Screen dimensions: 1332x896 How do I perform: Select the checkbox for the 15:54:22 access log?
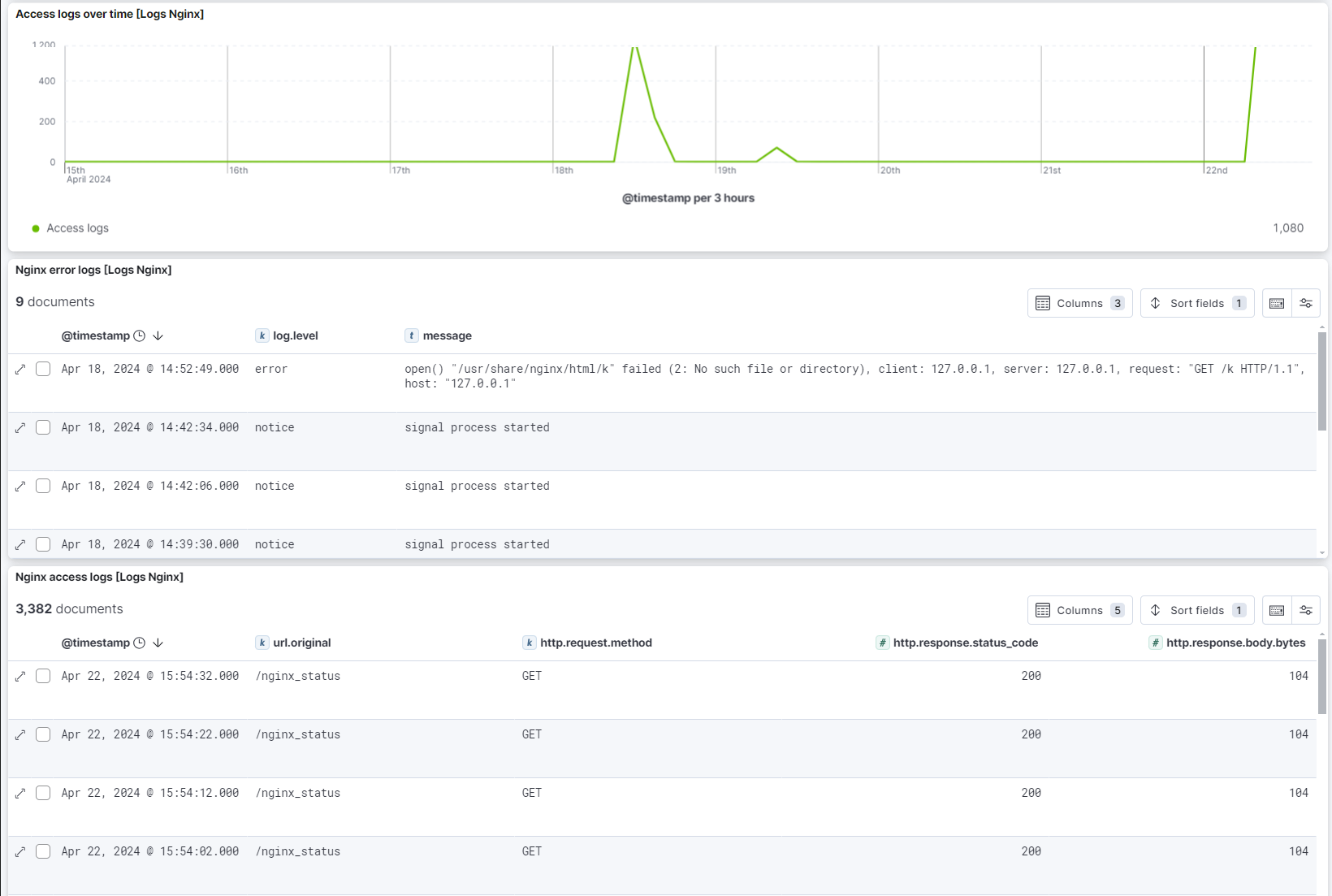[43, 734]
